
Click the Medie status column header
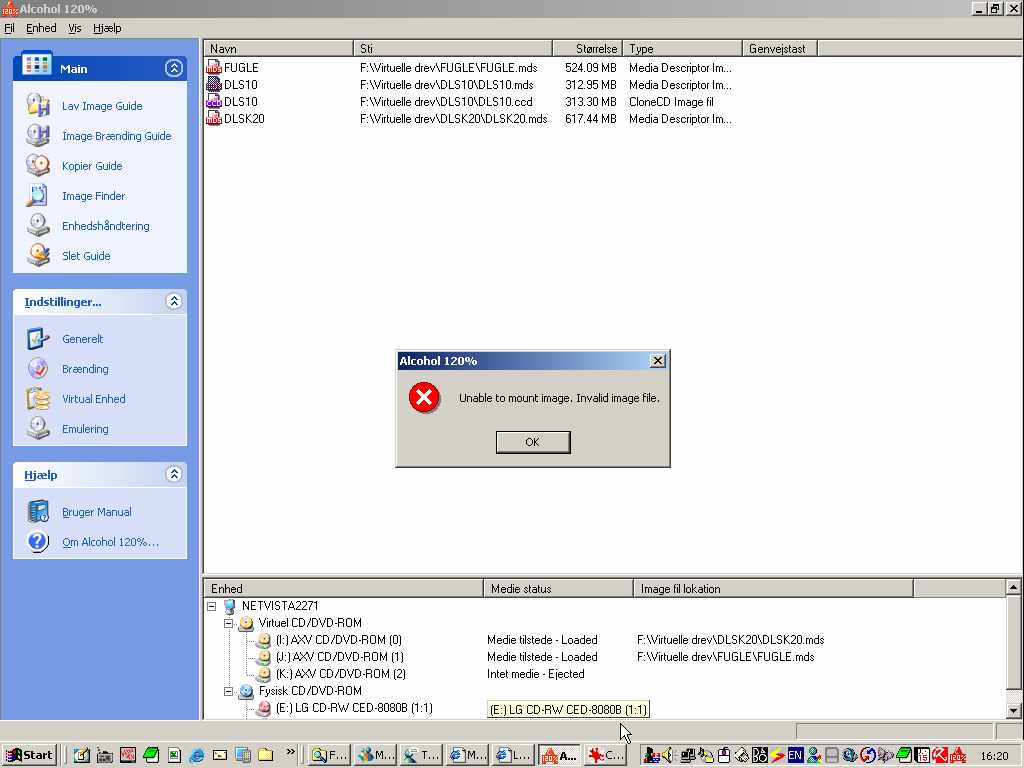558,588
